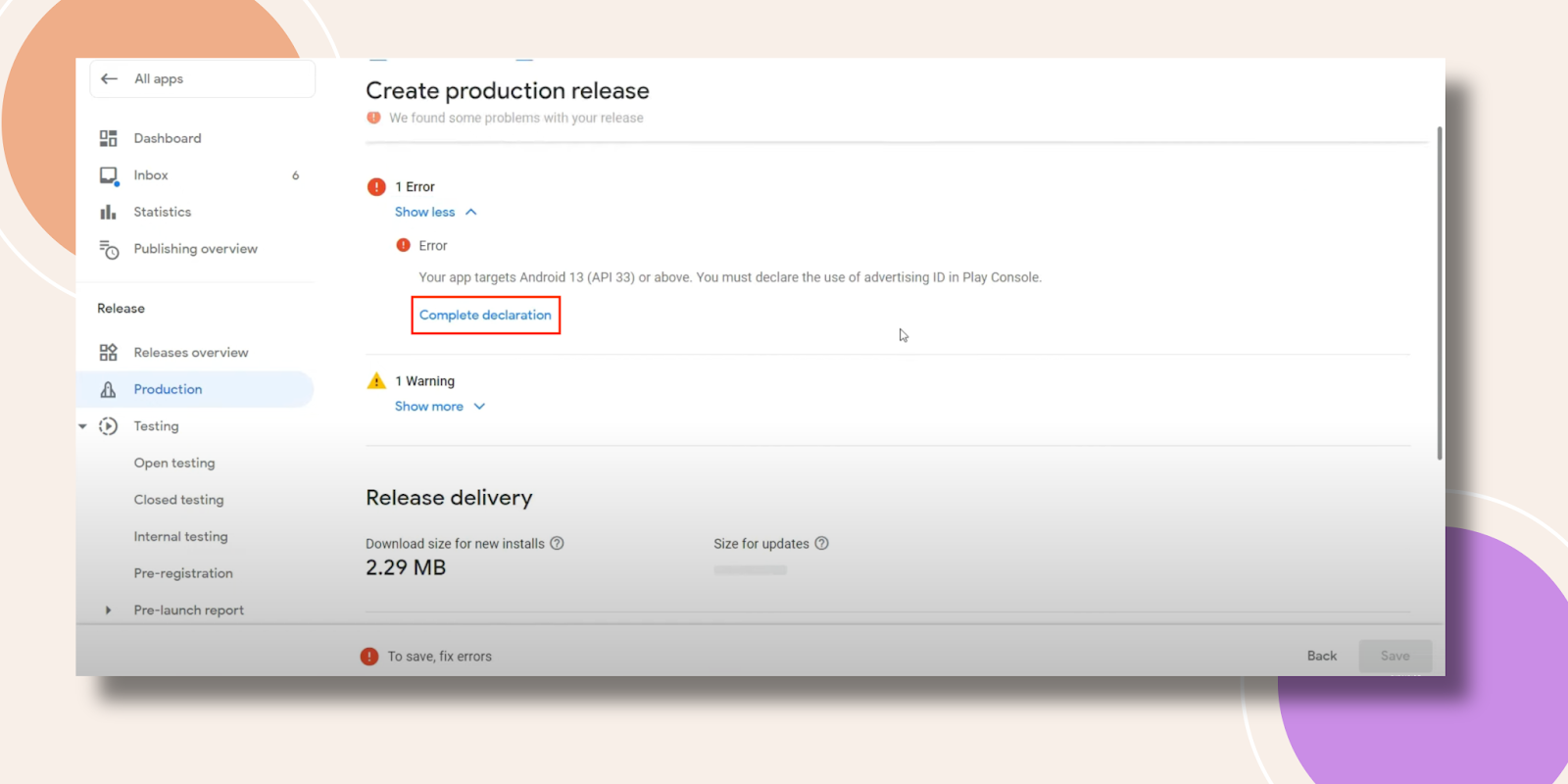Click the Testing play-circle icon

coord(109,426)
